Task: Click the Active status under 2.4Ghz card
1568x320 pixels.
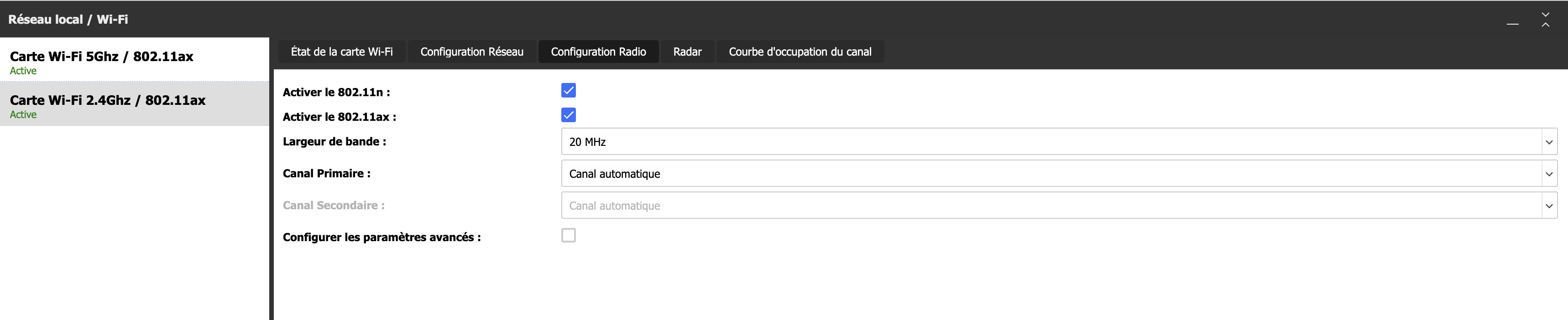Action: pyautogui.click(x=23, y=115)
